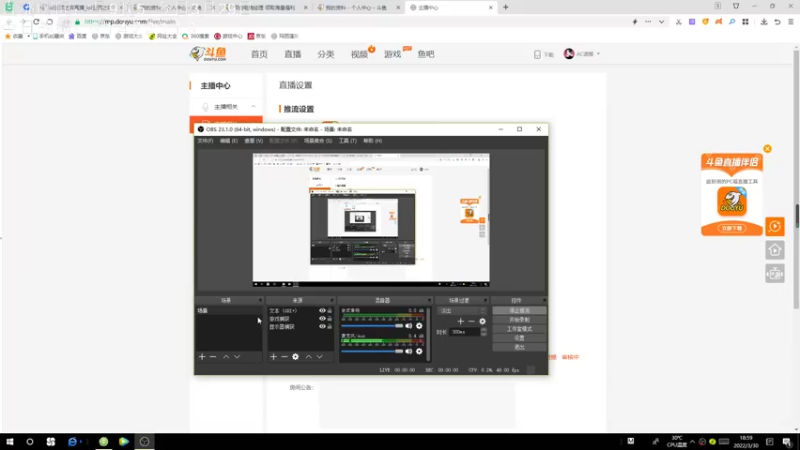Open the Douyu Live (直播) nav link
The width and height of the screenshot is (800, 450).
click(293, 54)
